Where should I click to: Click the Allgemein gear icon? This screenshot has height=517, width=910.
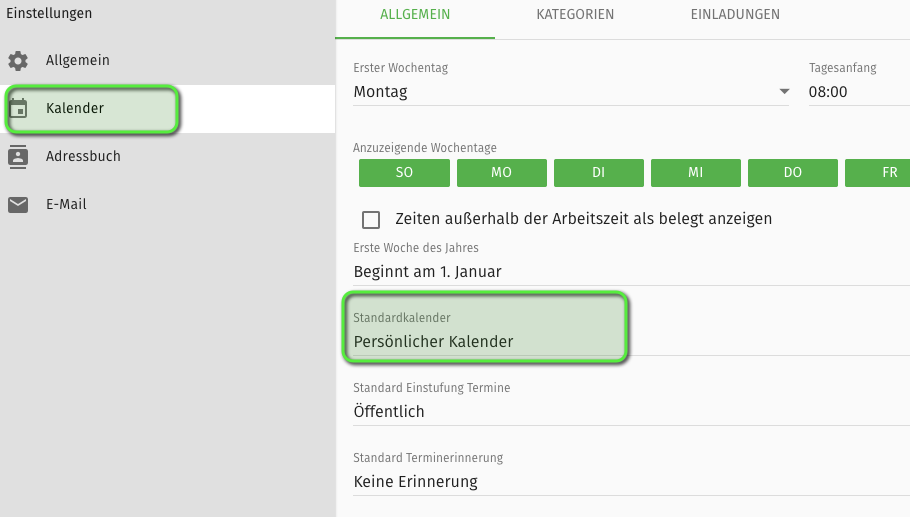tap(18, 61)
